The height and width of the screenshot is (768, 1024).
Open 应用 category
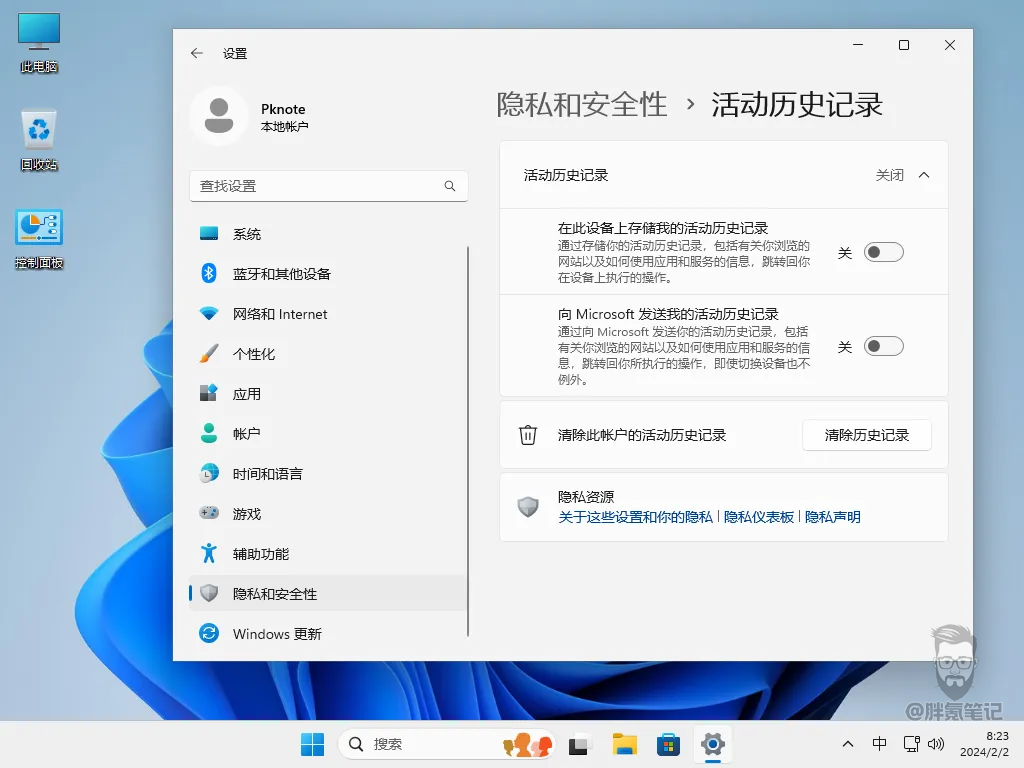pos(328,394)
